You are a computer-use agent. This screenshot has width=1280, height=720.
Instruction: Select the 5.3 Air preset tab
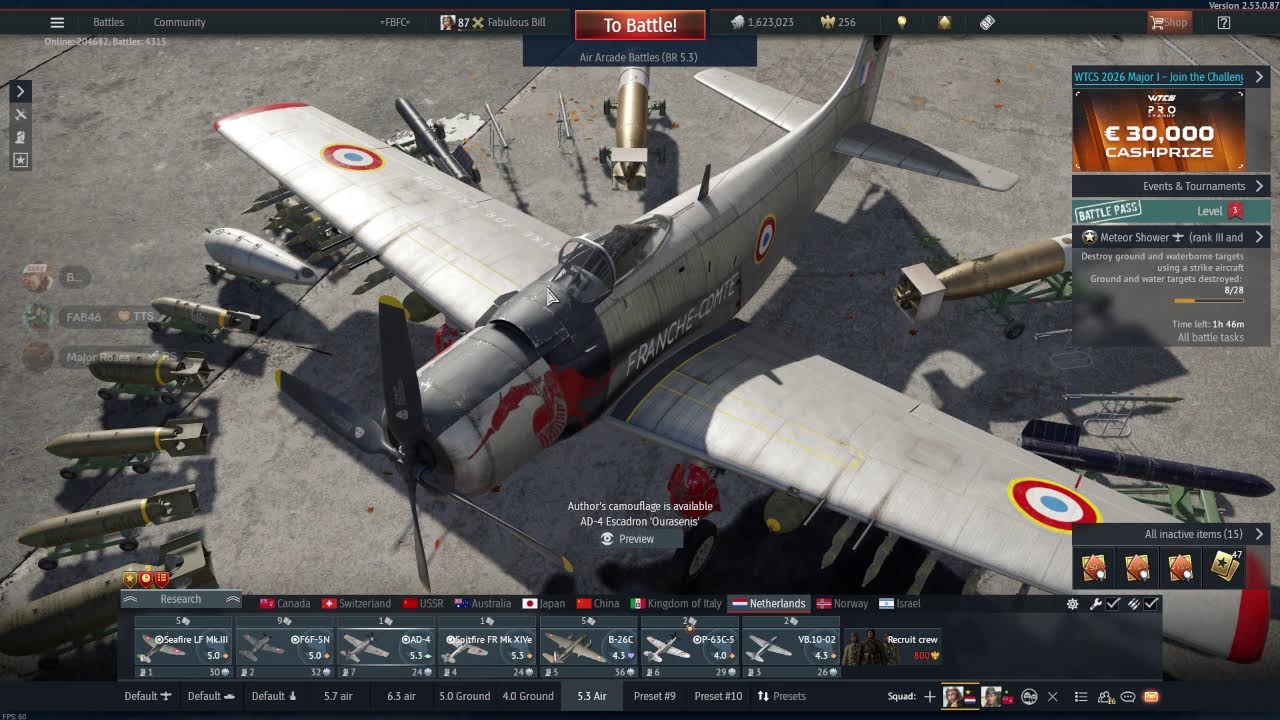(592, 696)
